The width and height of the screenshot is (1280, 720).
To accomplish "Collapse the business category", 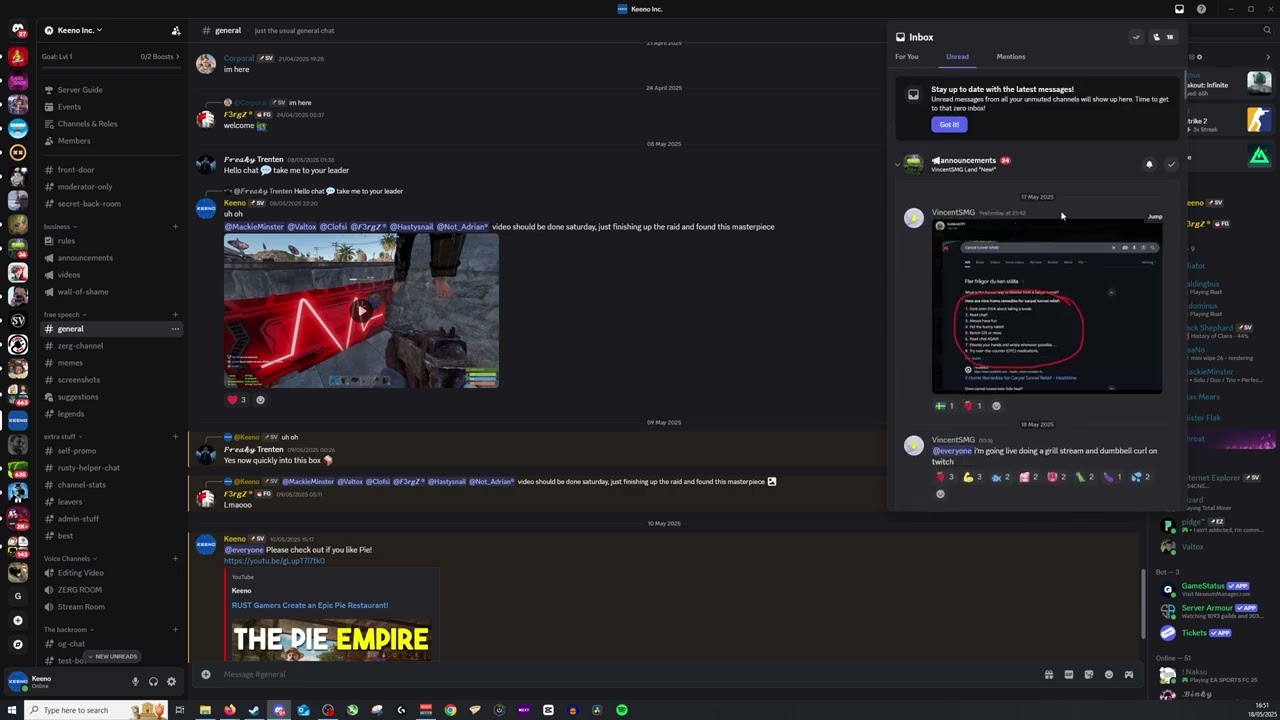I will click(59, 226).
